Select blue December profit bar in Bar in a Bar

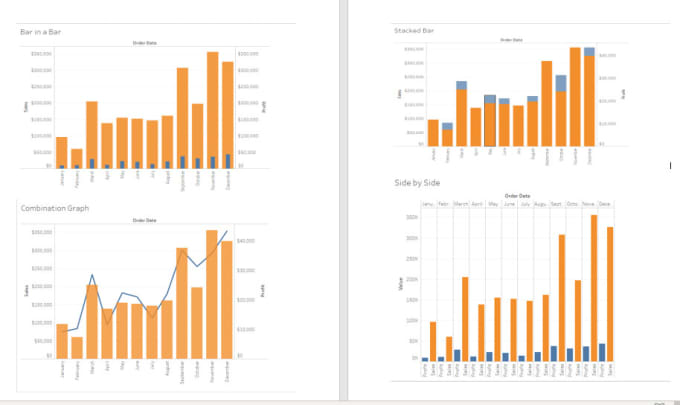pos(228,160)
